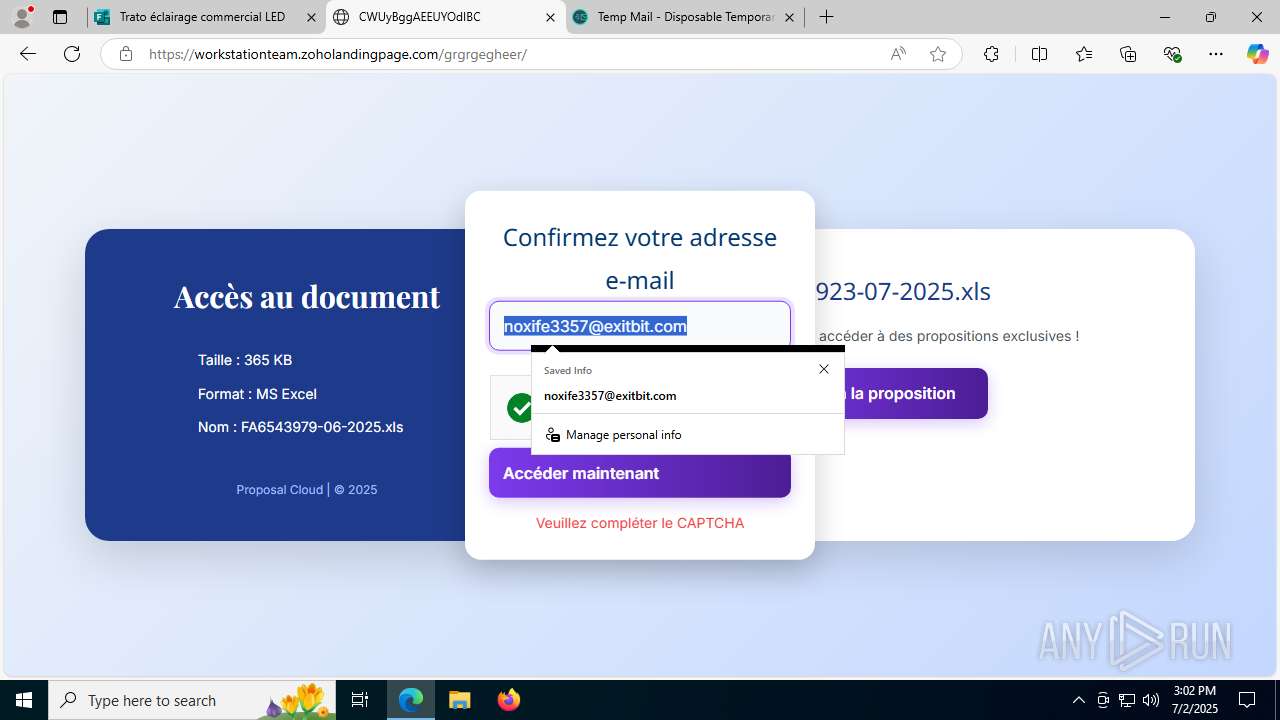
Task: Open the volume control tray icon
Action: pos(1151,700)
